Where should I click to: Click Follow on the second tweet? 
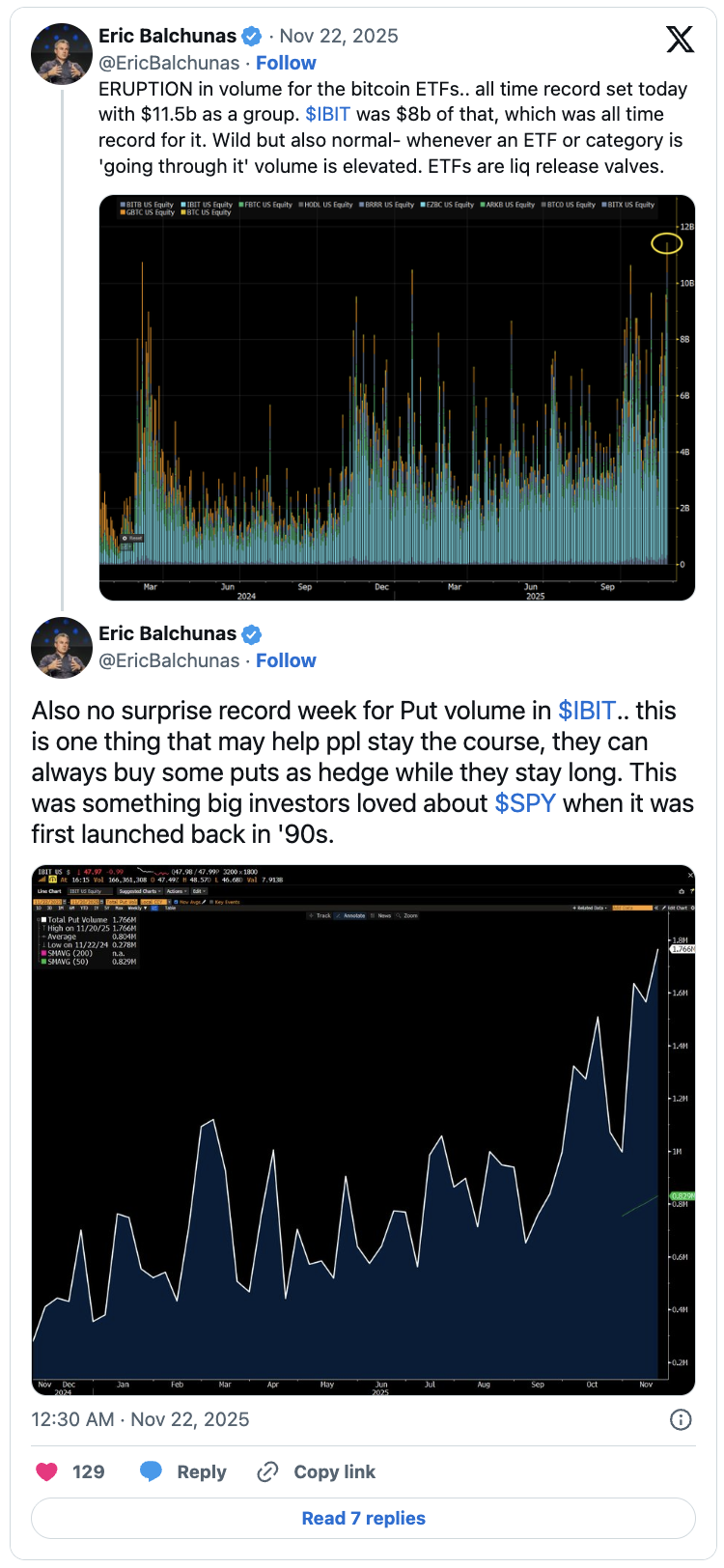(x=286, y=660)
